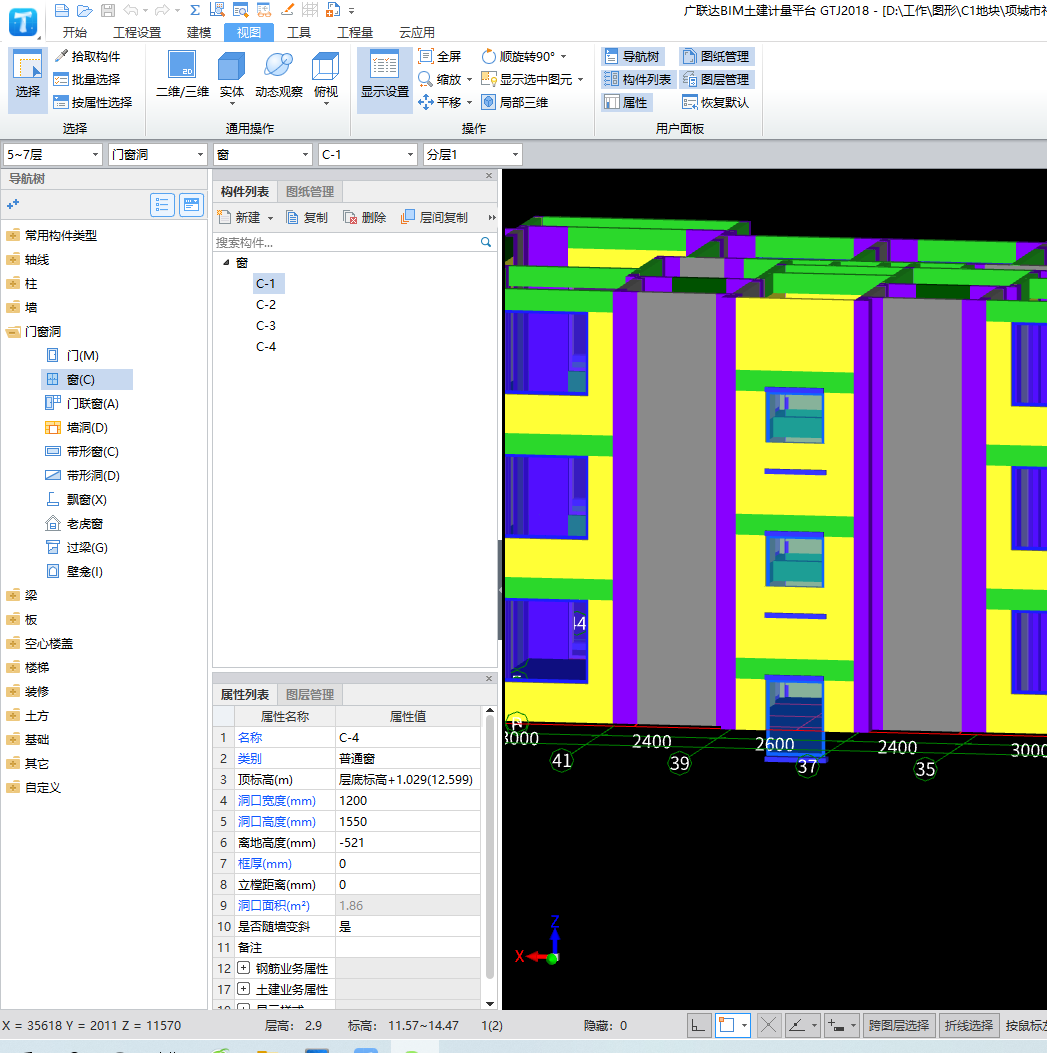1047x1053 pixels.
Task: Open the 工程设置 ribbon tab
Action: (x=137, y=32)
